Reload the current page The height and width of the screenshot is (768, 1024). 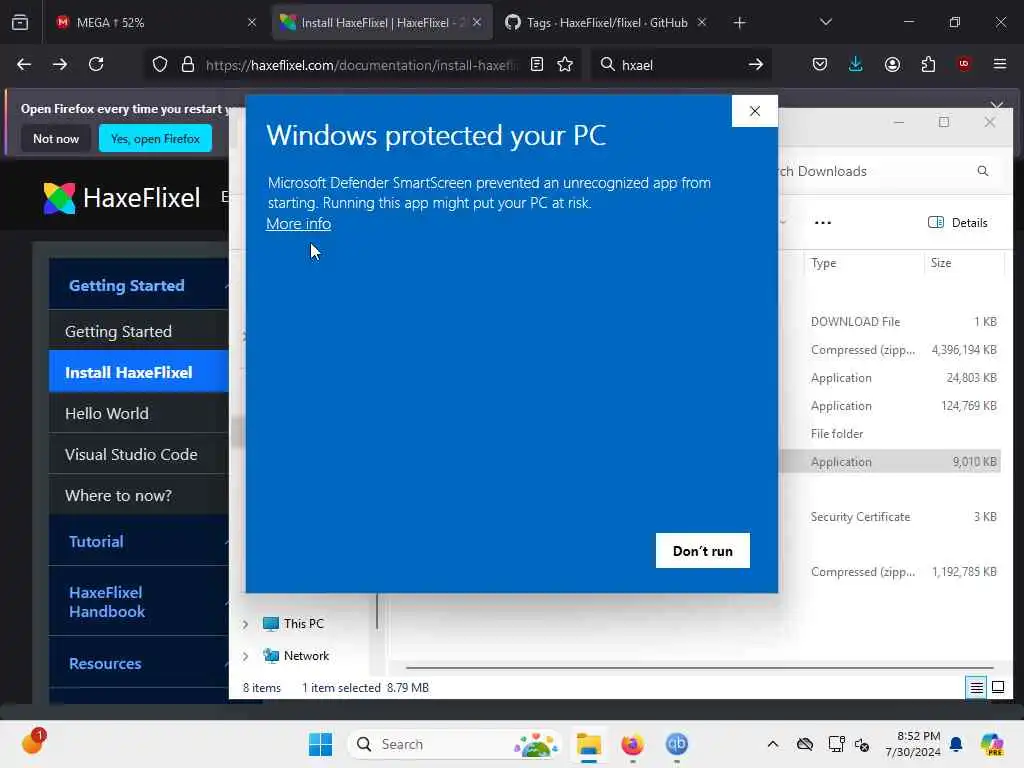(x=96, y=64)
